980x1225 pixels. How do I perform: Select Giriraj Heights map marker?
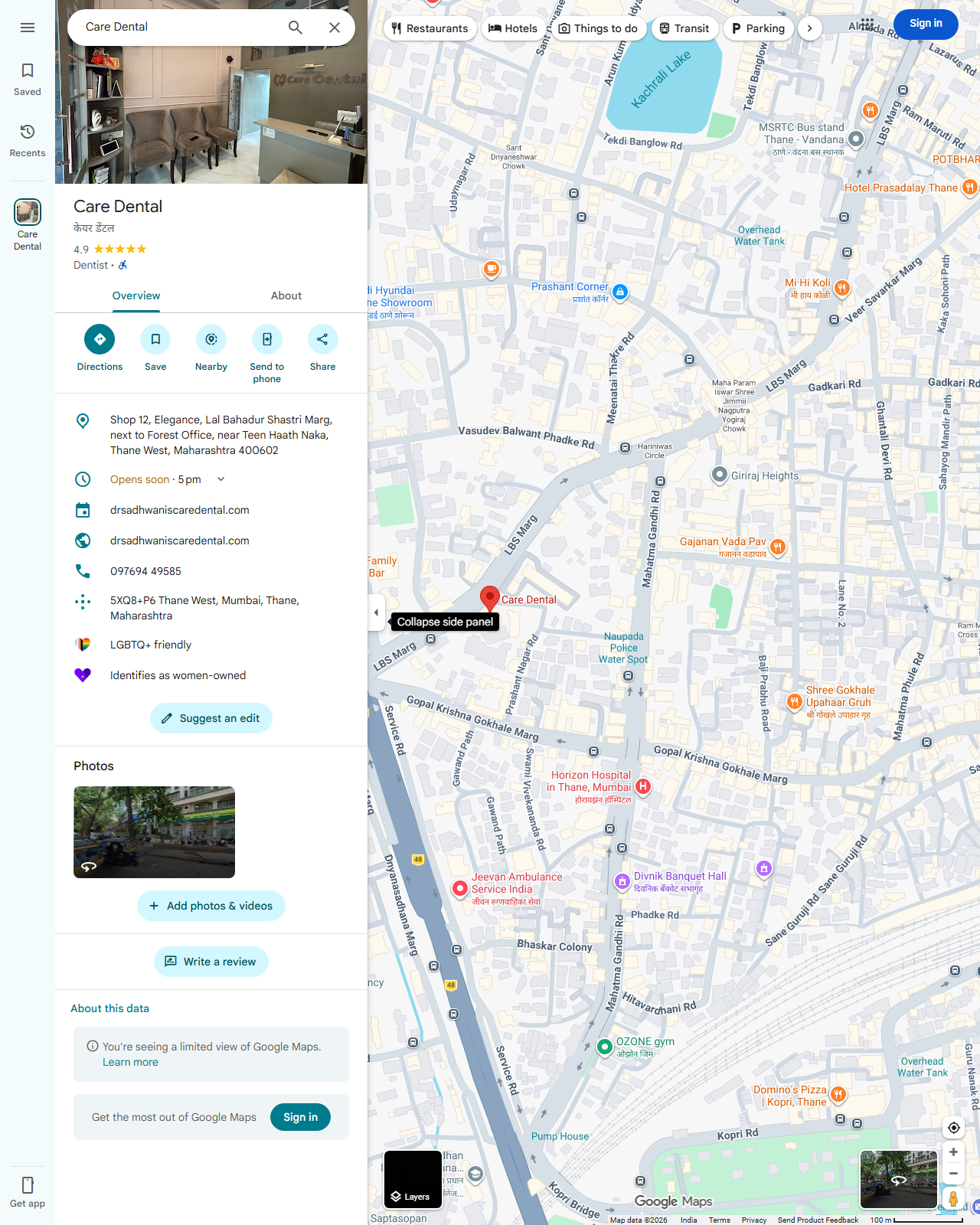pyautogui.click(x=719, y=475)
